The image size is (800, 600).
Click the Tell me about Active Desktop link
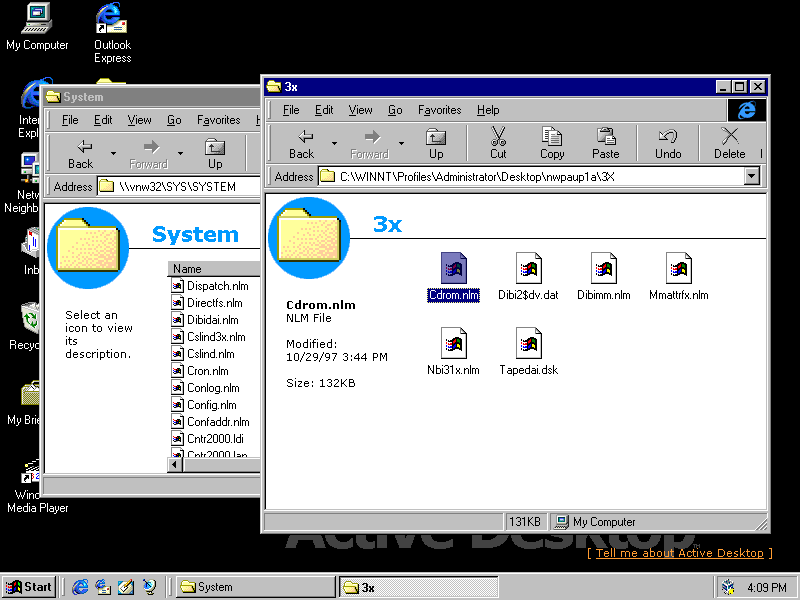(x=680, y=553)
